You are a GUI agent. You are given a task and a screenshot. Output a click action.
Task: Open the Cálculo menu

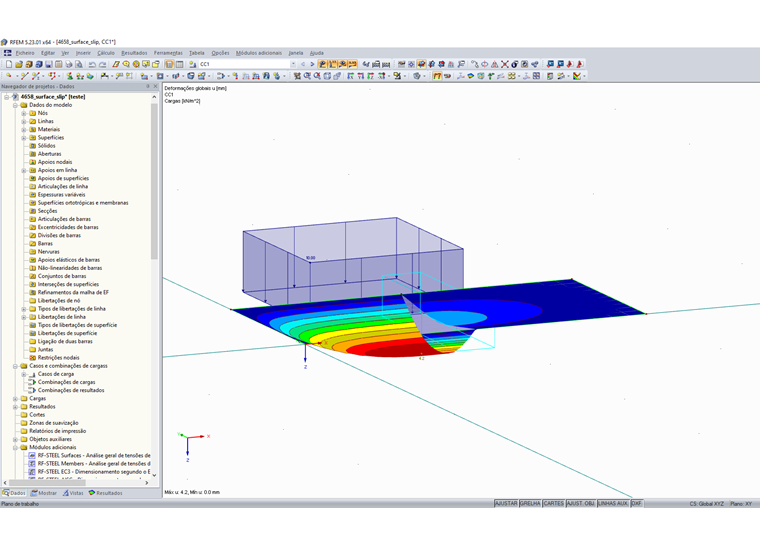coord(106,53)
